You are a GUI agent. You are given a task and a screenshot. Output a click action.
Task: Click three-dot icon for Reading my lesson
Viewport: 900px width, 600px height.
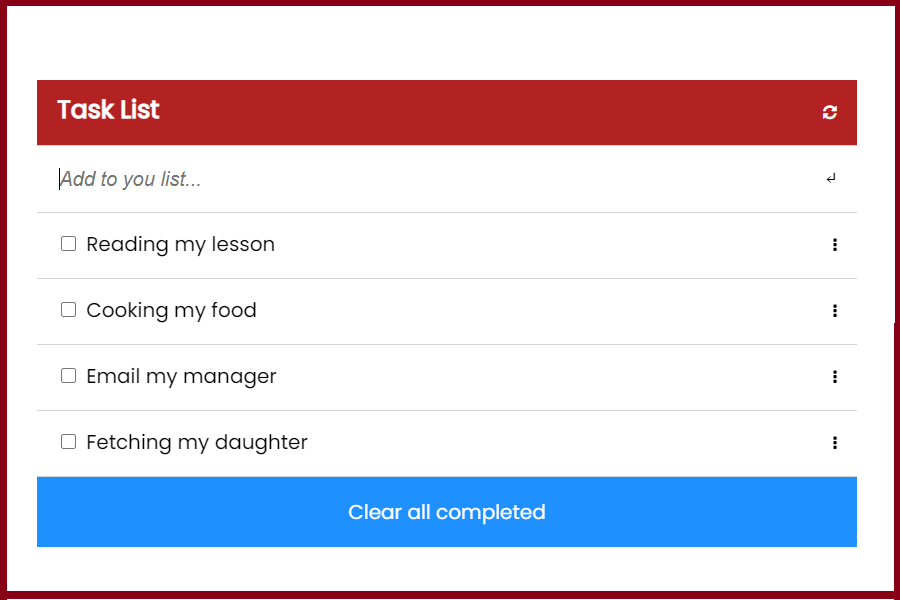(834, 245)
